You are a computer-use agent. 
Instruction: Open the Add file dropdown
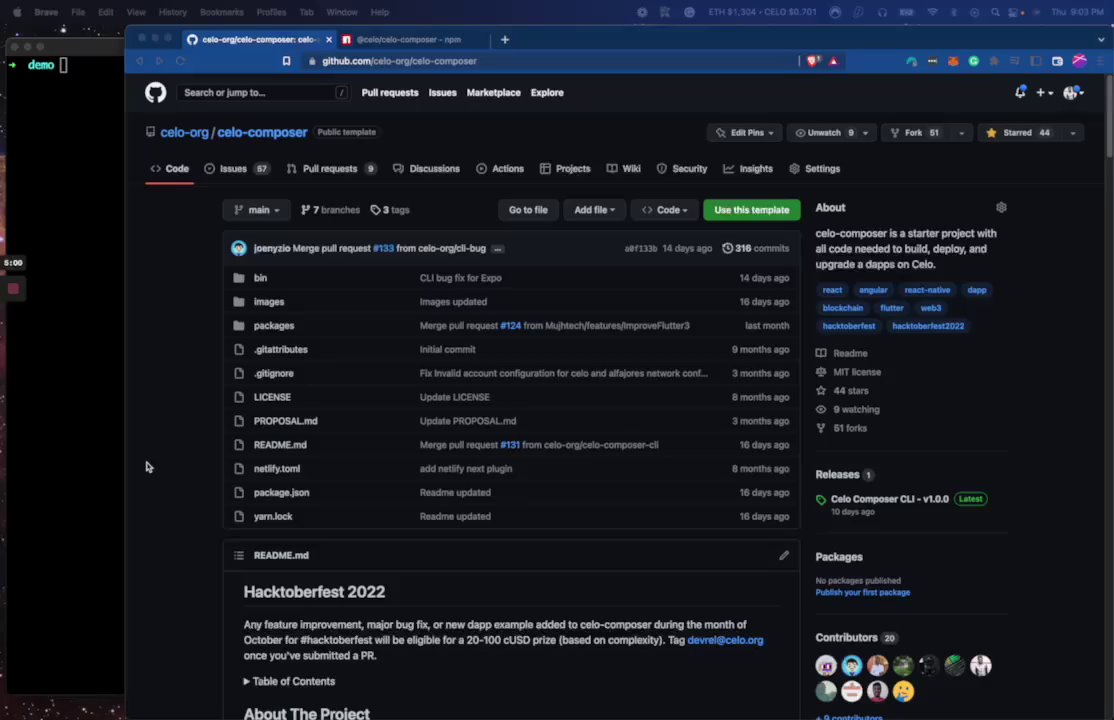(x=594, y=210)
